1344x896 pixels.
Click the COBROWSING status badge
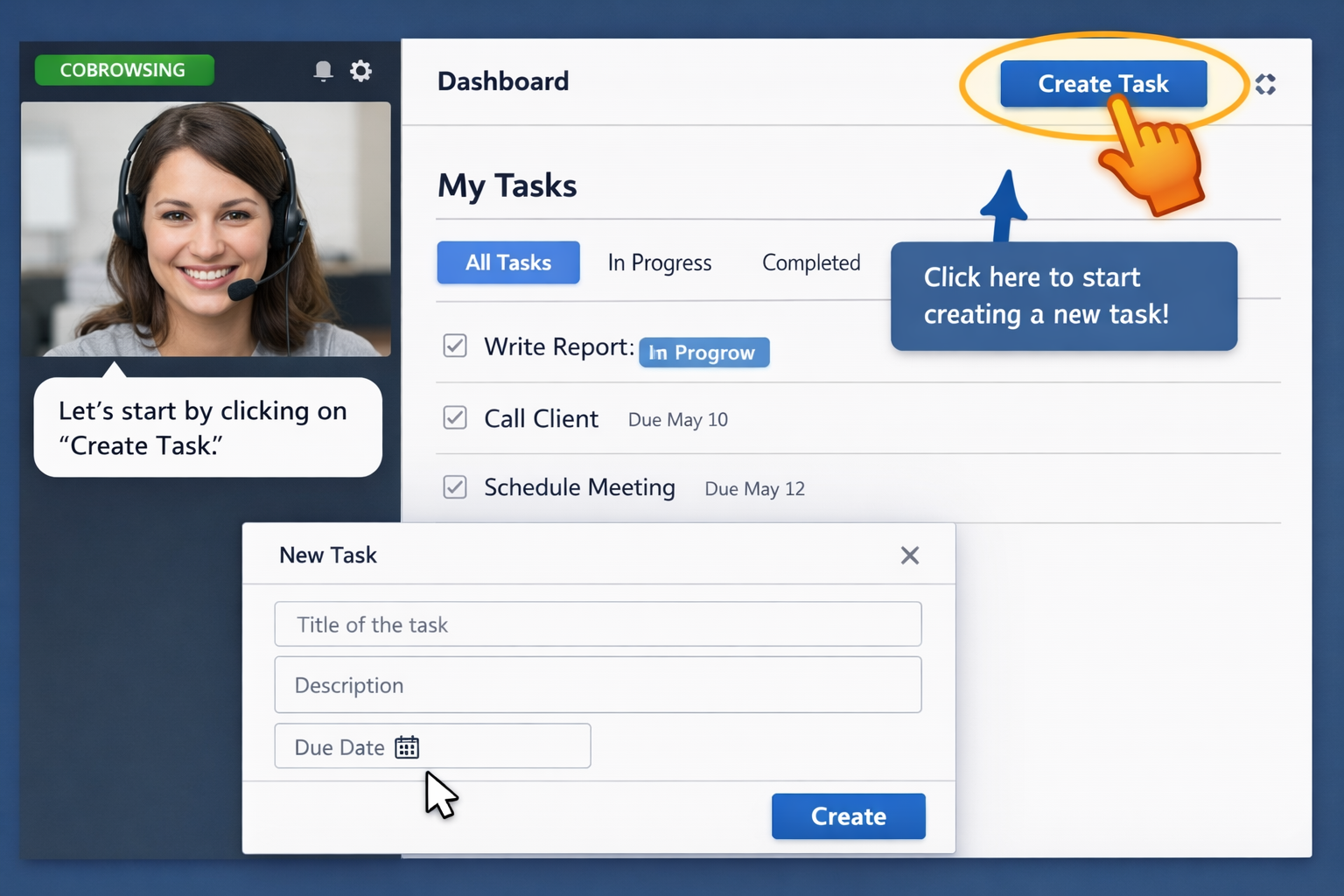click(123, 70)
